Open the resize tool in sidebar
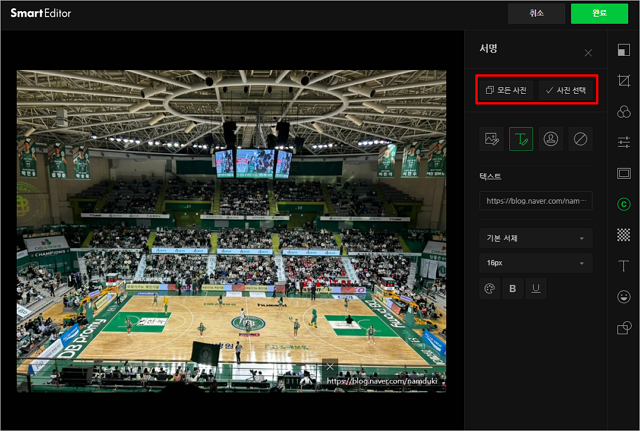Image resolution: width=640 pixels, height=431 pixels. coord(624,50)
